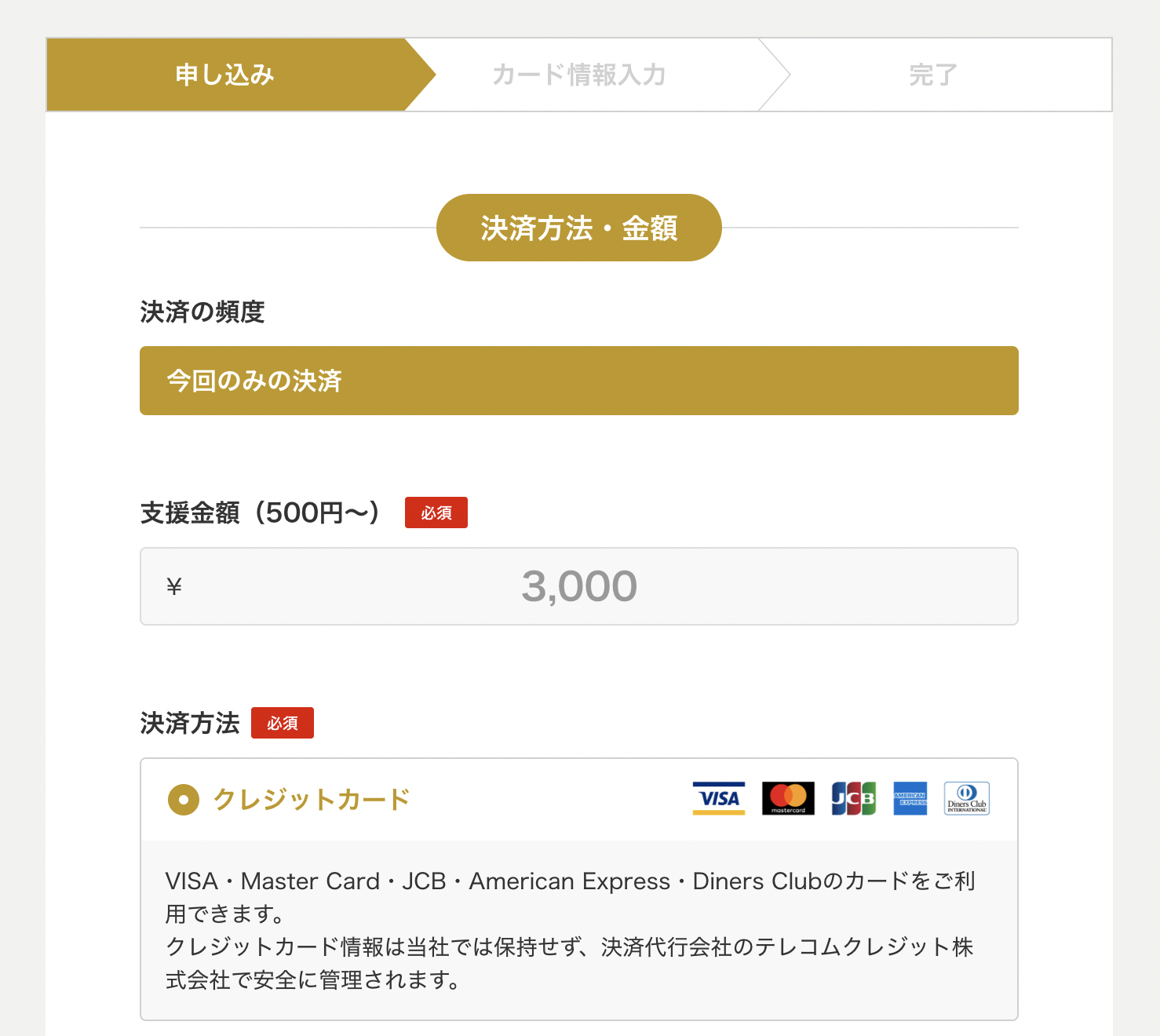Go to the 申し込み step tab

(225, 75)
